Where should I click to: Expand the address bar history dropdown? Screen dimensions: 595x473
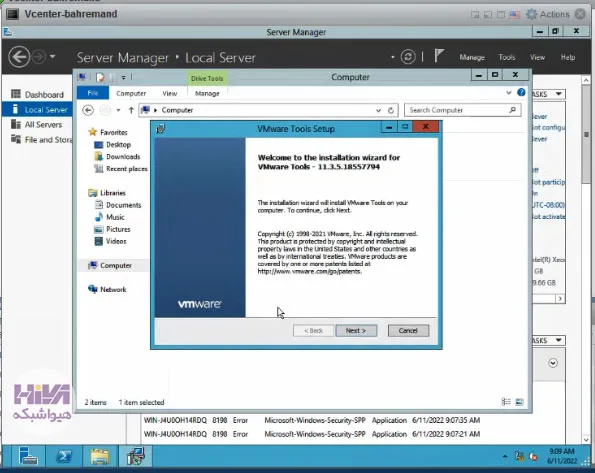point(378,110)
